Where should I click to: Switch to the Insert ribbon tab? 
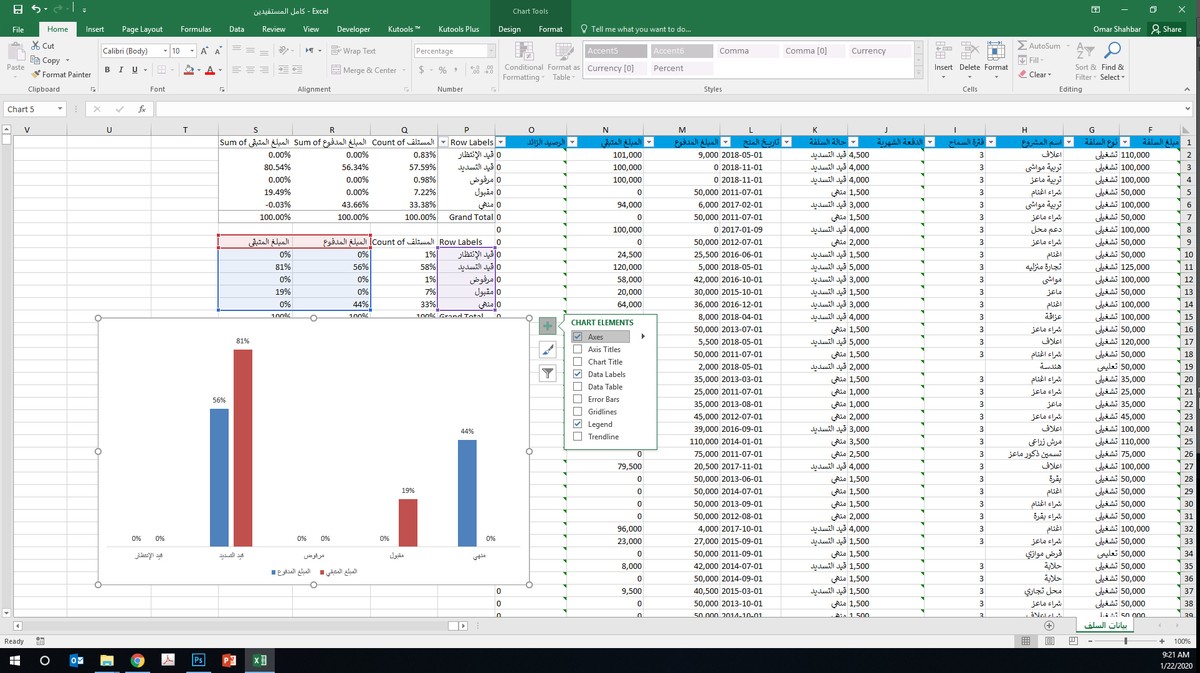pos(95,29)
